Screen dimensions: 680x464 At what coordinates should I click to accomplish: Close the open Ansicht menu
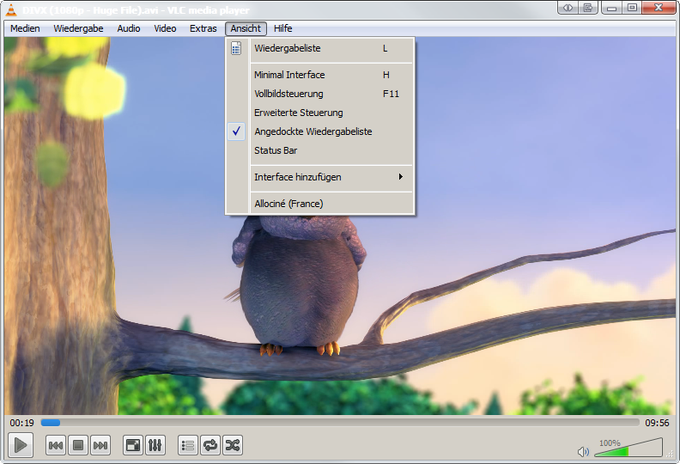(x=245, y=29)
